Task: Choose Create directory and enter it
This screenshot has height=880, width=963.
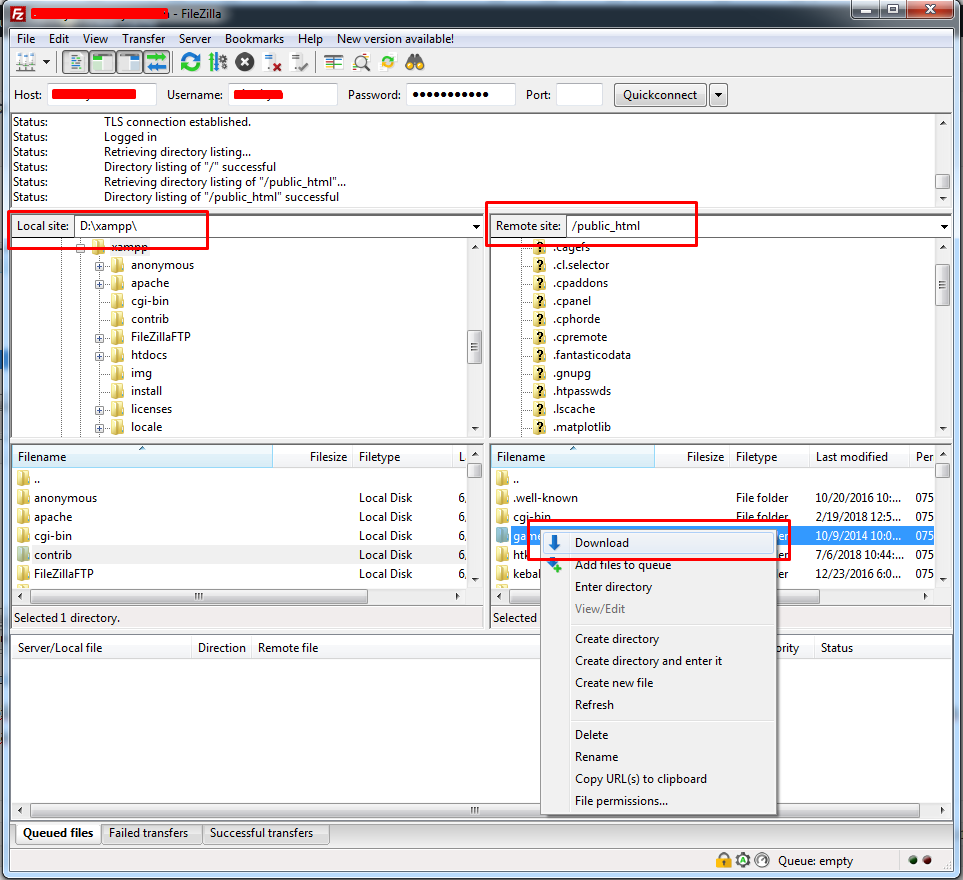Action: click(658, 661)
